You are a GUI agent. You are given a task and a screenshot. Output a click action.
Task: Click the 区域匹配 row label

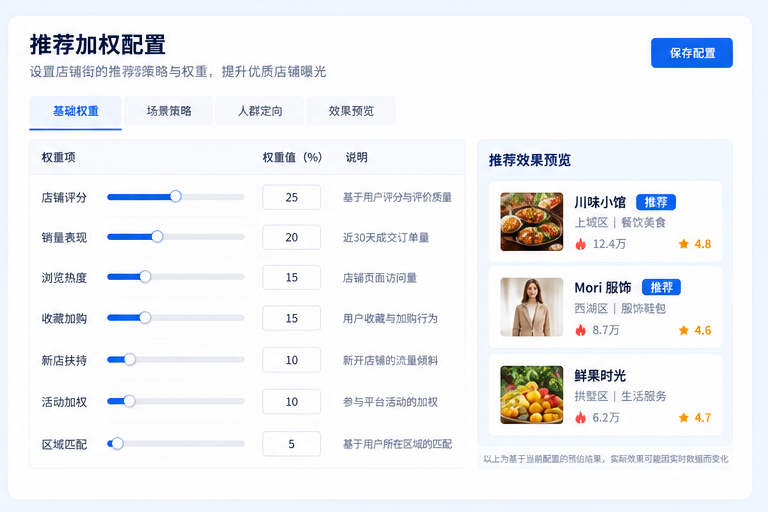click(x=64, y=444)
